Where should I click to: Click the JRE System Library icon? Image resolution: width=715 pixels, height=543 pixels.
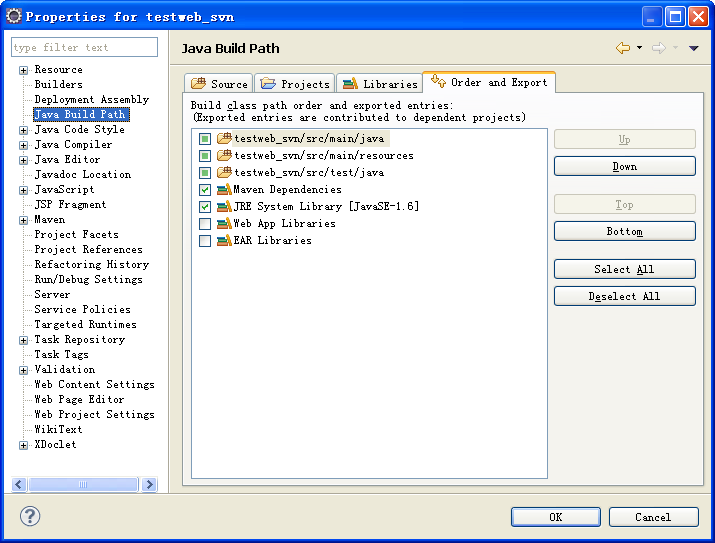224,207
